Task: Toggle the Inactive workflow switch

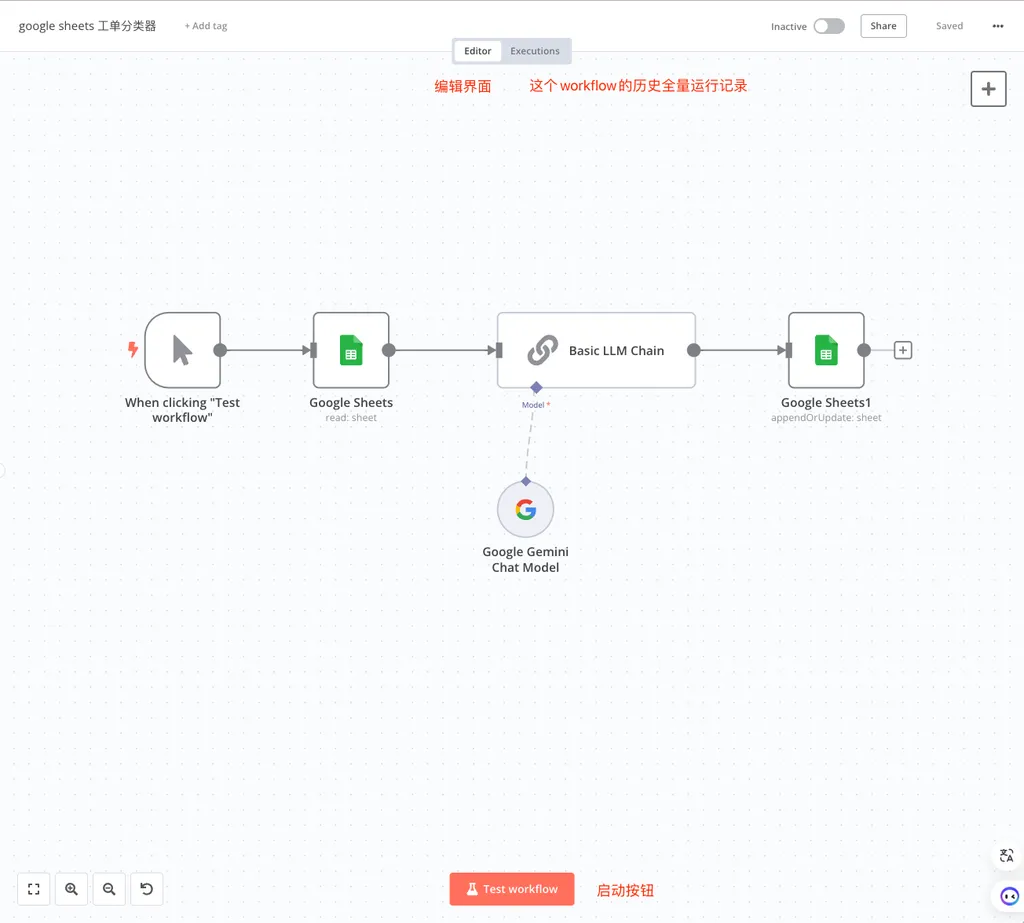Action: pyautogui.click(x=828, y=26)
